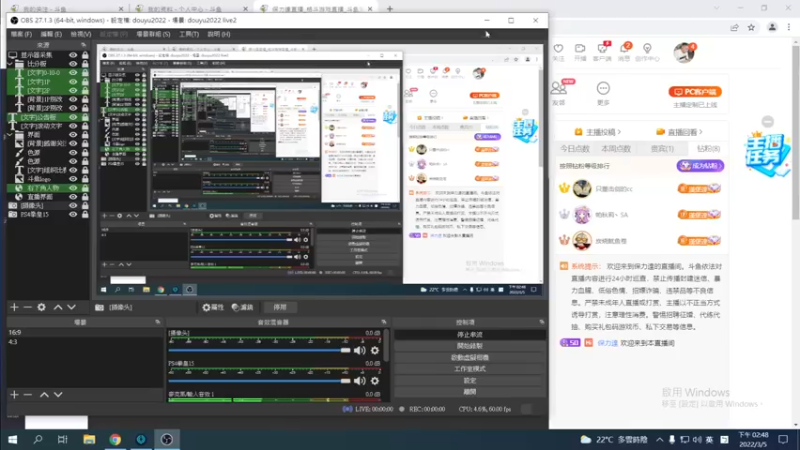Switch to 今日点数 tab on Douyu

coord(574,148)
